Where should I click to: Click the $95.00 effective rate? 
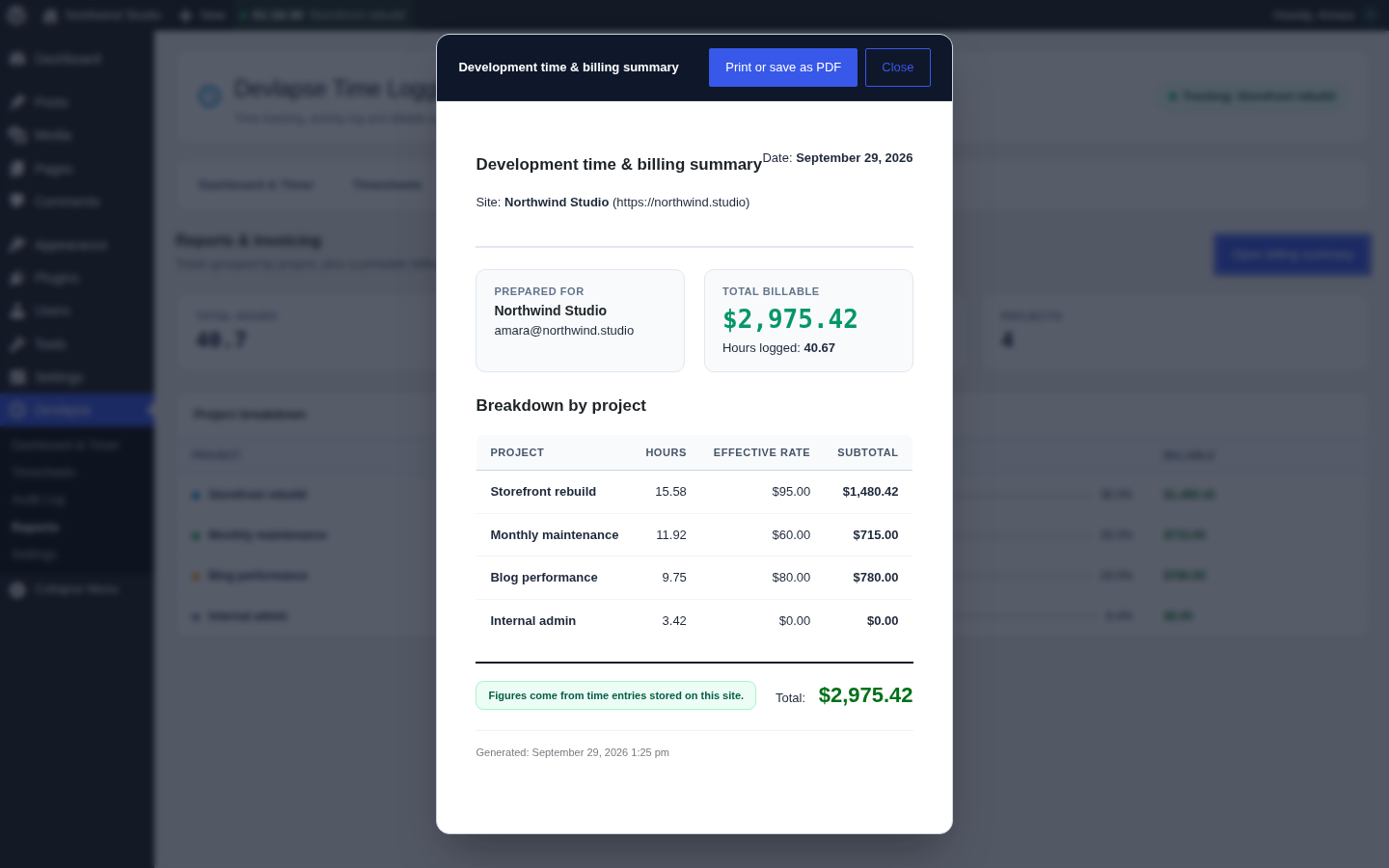point(791,492)
